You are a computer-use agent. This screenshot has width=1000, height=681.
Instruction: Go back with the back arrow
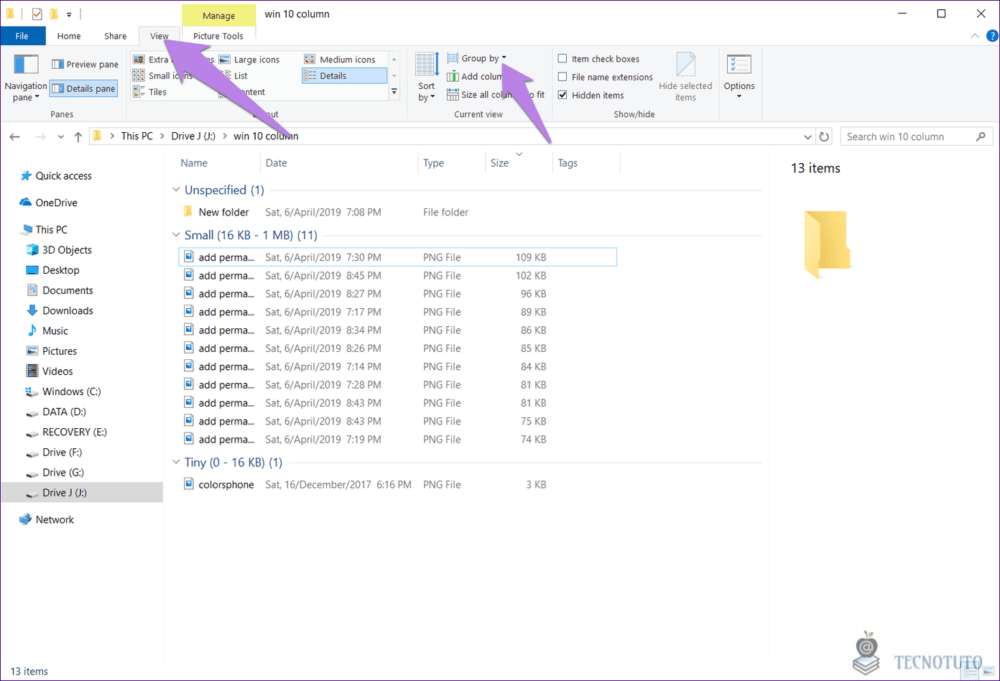pyautogui.click(x=15, y=136)
